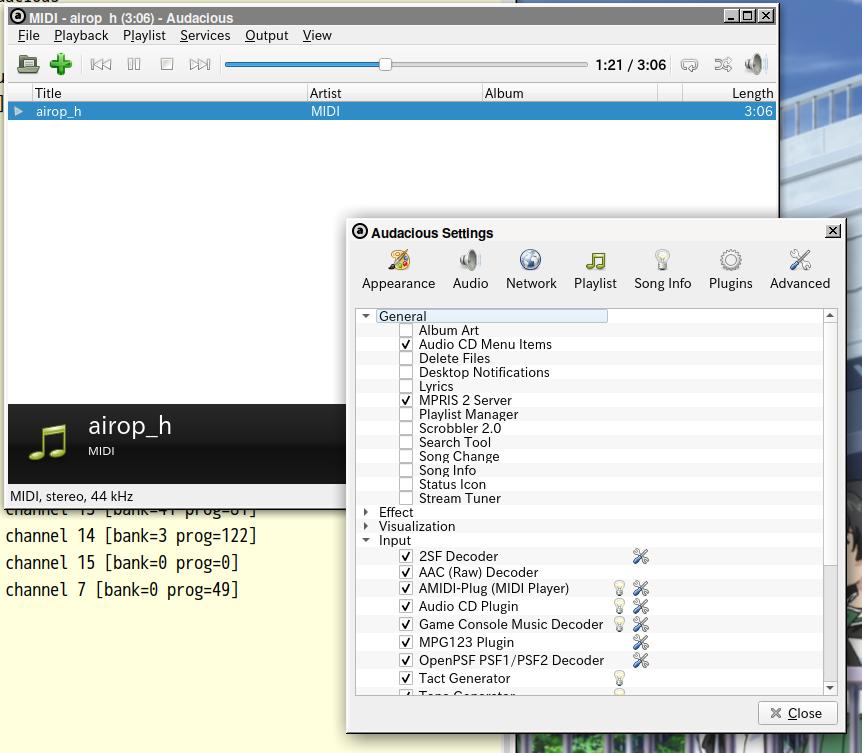Open OpenPSF PSF1/PSF2 Decoder settings wrench

click(640, 660)
